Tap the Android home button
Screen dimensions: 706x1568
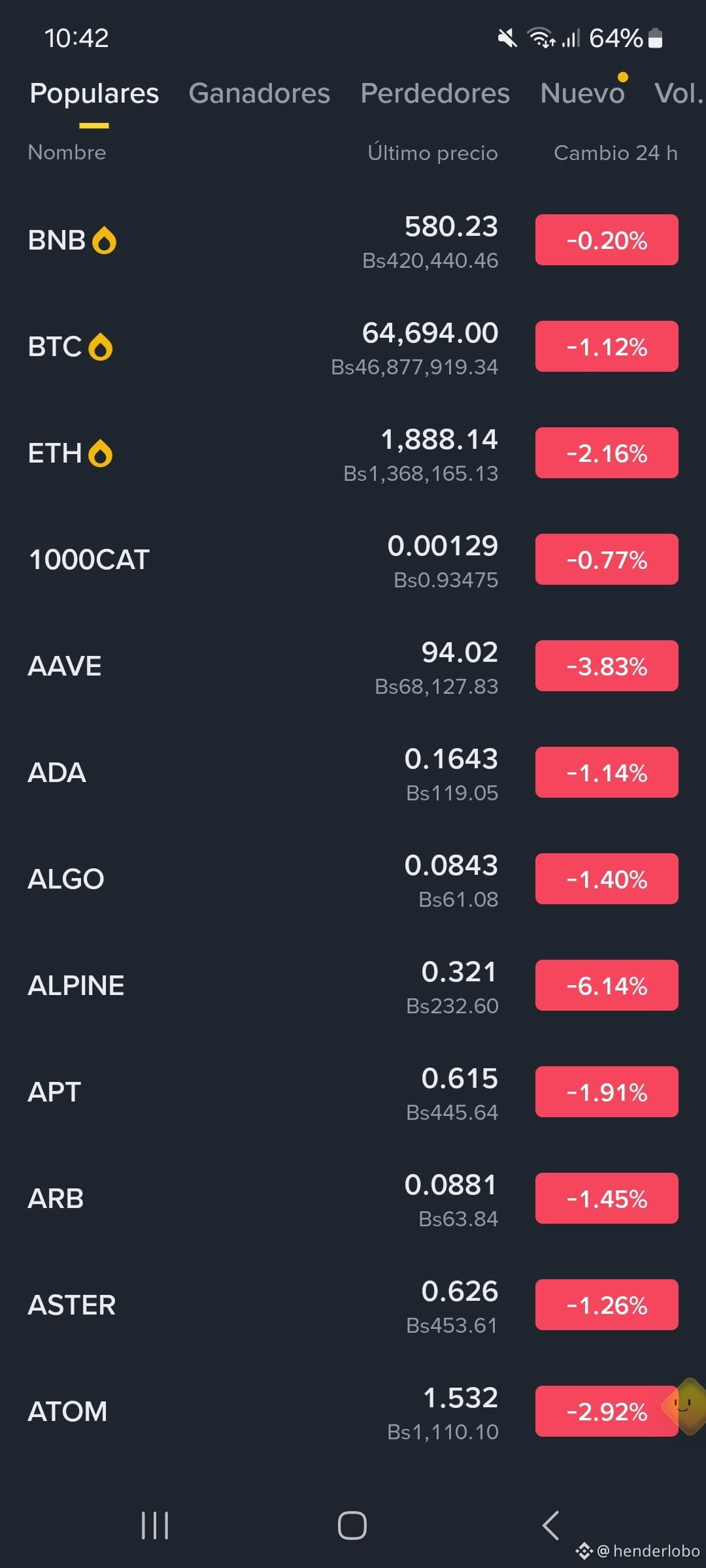(x=352, y=1526)
